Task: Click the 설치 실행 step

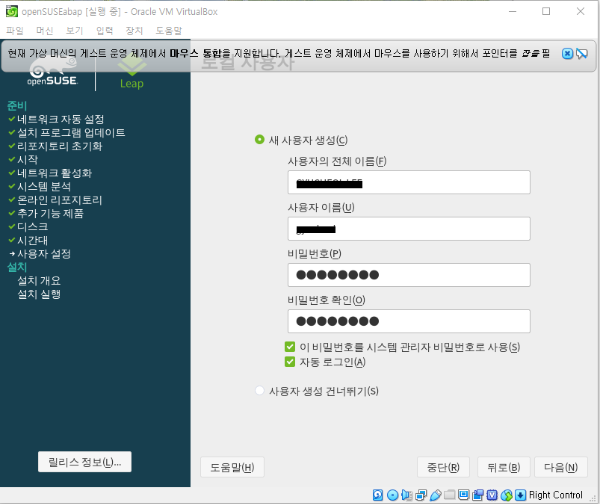Action: pos(39,294)
